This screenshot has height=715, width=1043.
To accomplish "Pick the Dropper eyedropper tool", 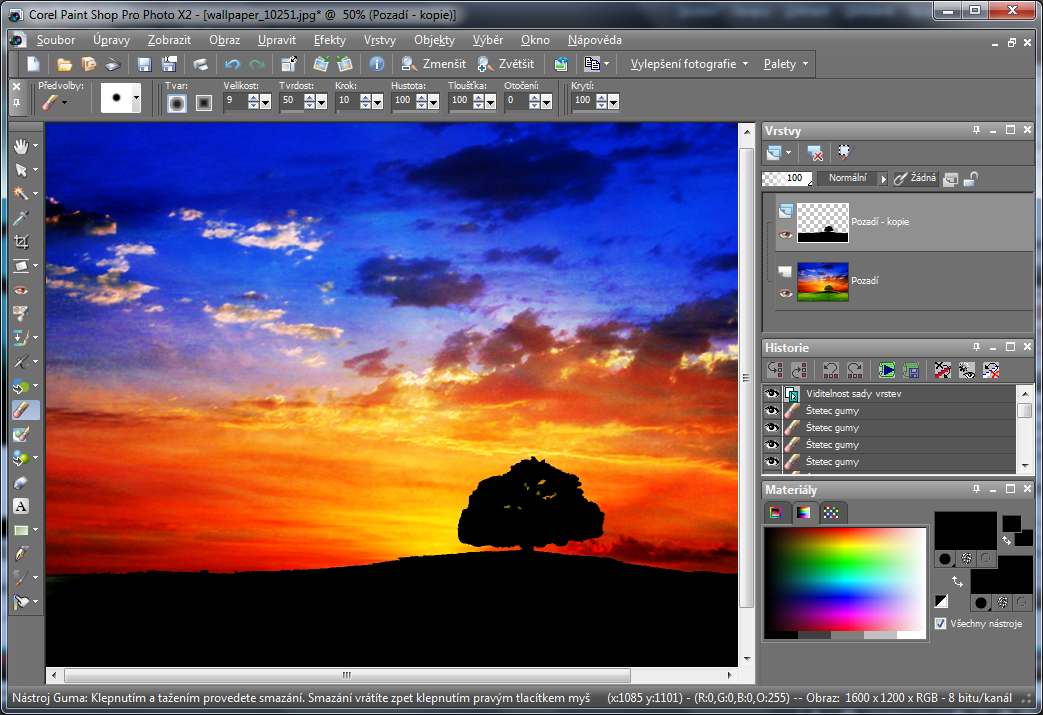I will (21, 218).
